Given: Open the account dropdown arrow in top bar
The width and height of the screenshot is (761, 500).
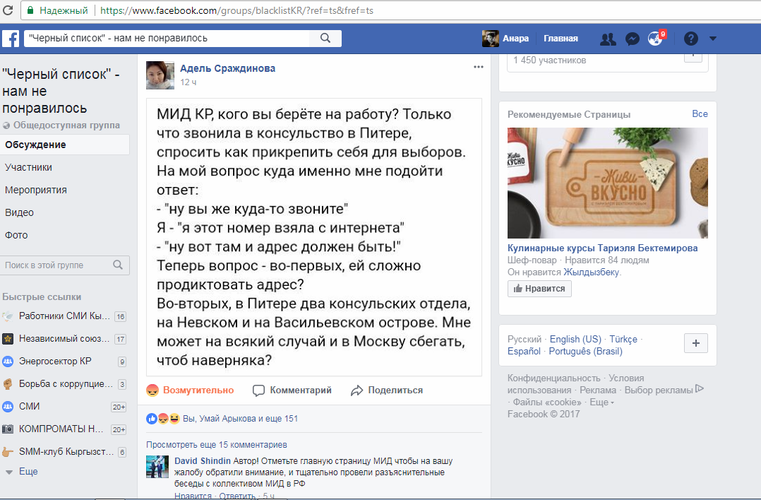Looking at the screenshot, I should pos(712,38).
